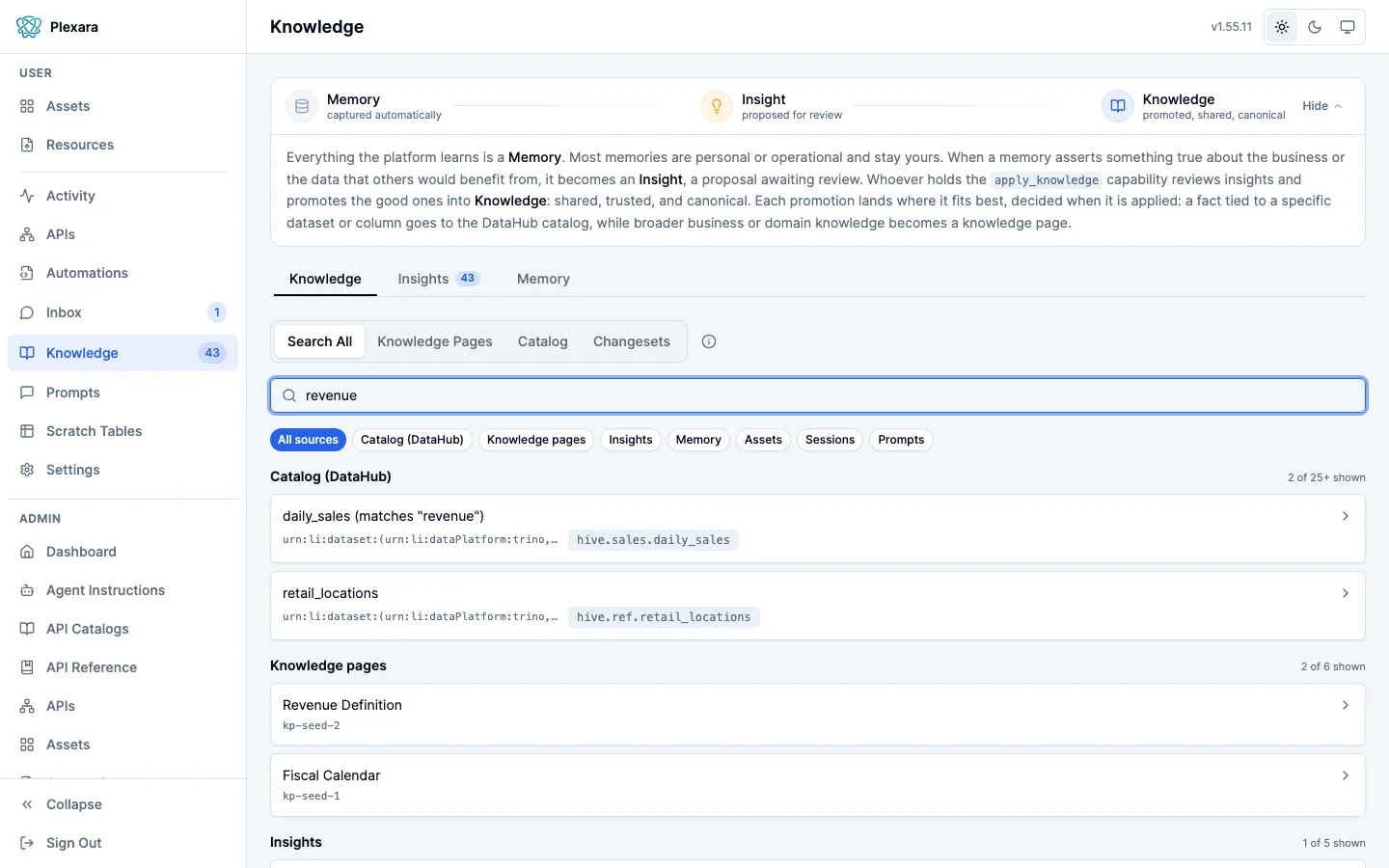Open the API Reference page
Image resolution: width=1389 pixels, height=868 pixels.
123,667
